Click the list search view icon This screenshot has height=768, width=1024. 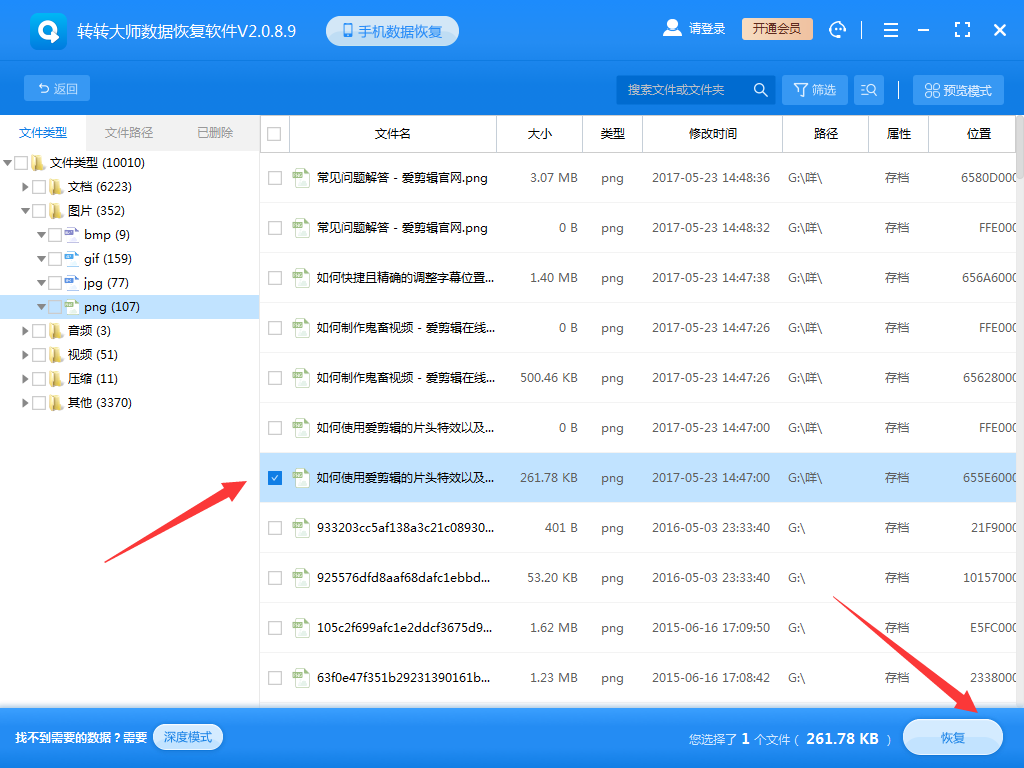869,90
